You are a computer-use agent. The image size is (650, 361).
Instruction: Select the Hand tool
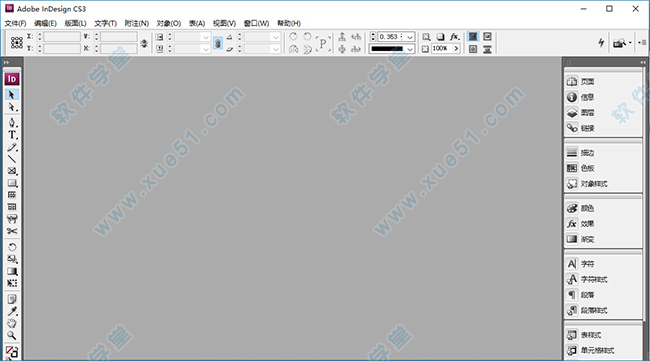pyautogui.click(x=12, y=323)
